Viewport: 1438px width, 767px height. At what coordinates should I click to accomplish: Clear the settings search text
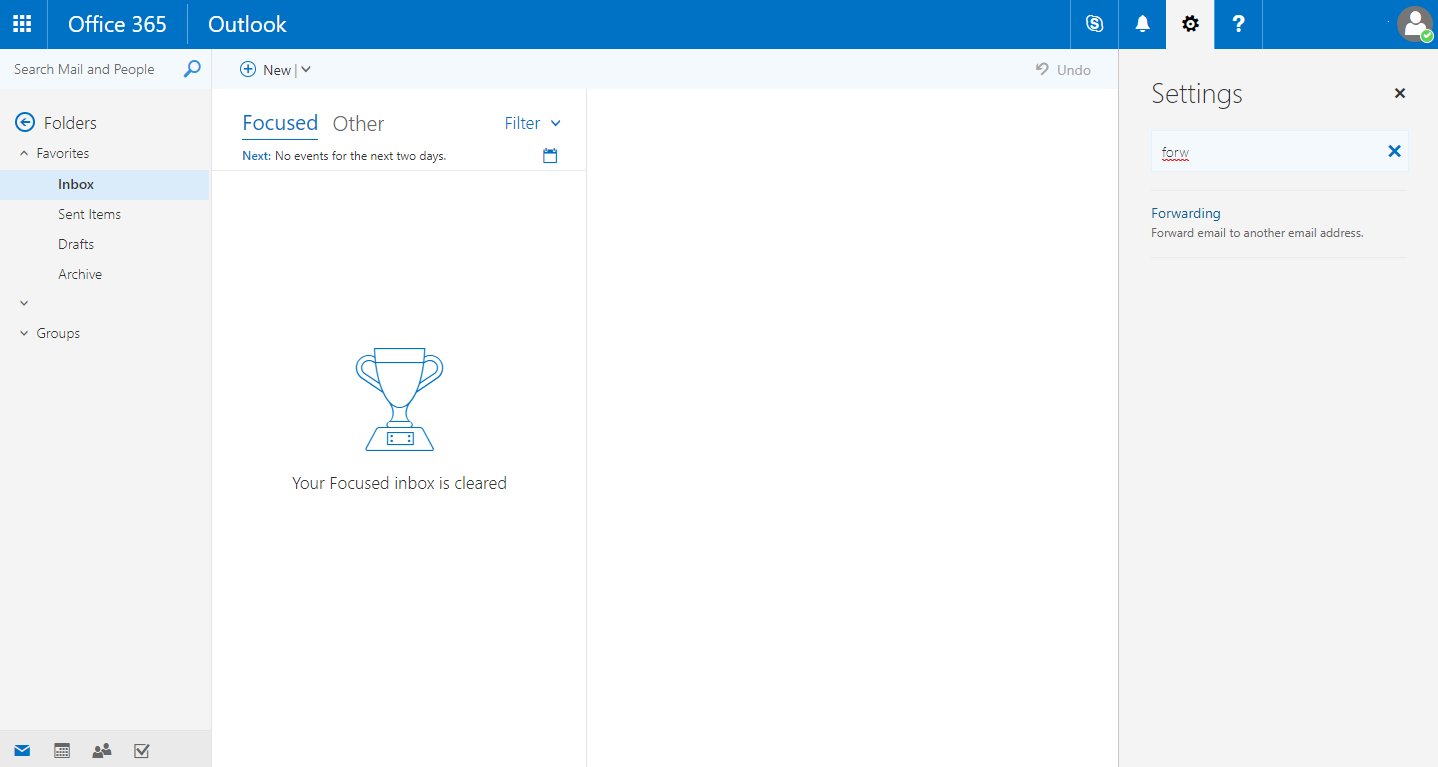click(1394, 151)
